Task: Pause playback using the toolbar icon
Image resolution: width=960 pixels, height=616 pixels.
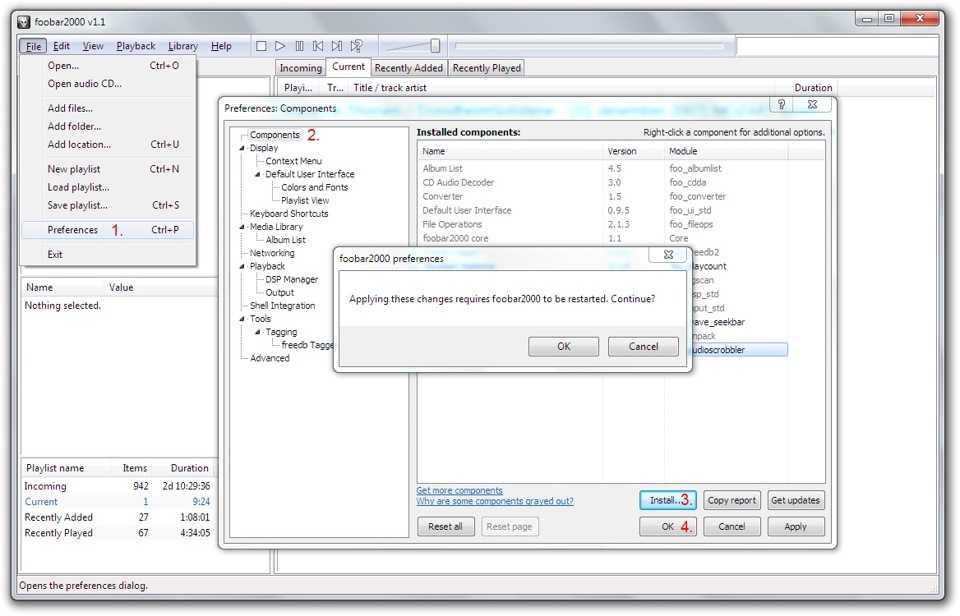Action: [x=299, y=46]
